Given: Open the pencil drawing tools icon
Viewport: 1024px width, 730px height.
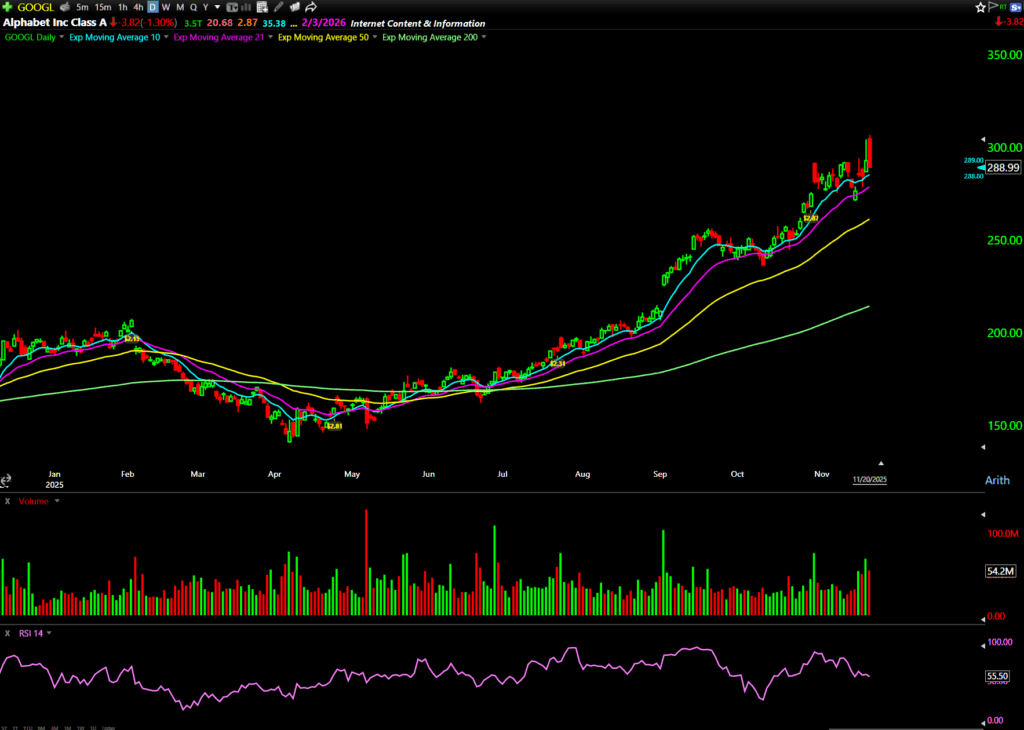Looking at the screenshot, I should tap(278, 7).
